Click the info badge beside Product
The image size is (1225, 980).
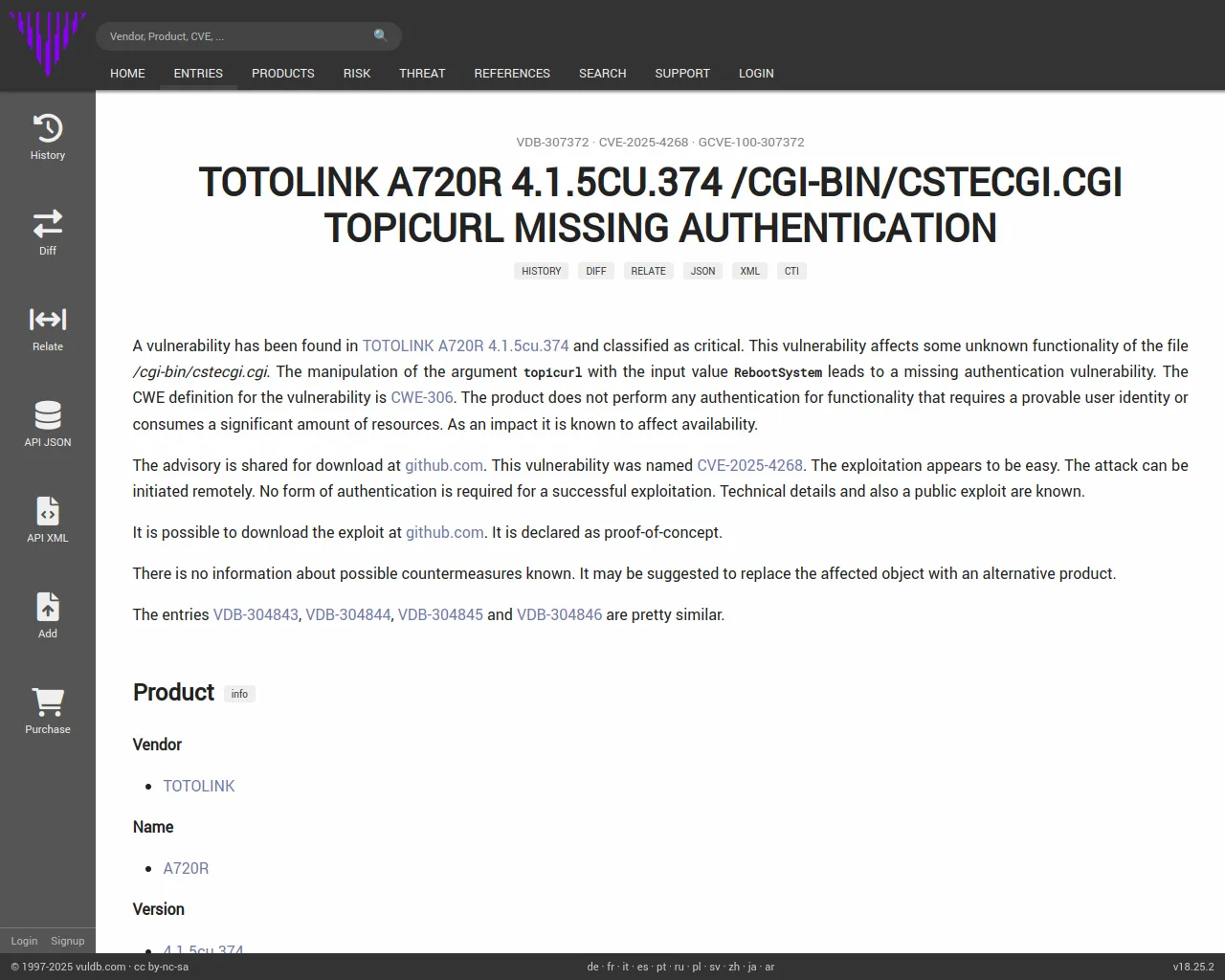point(239,694)
